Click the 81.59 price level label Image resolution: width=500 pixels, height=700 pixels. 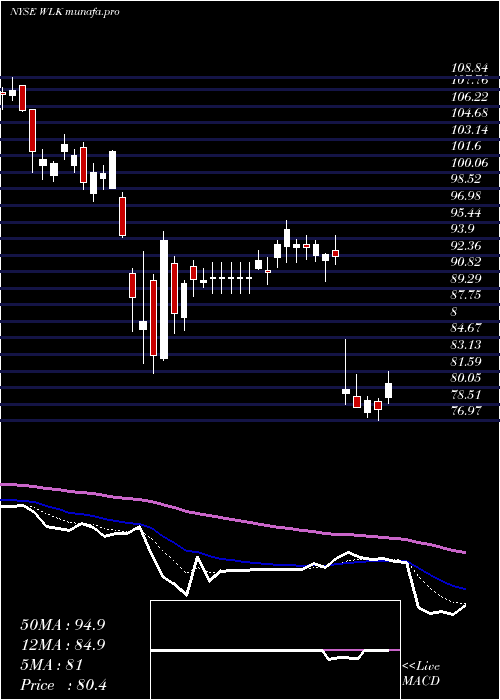click(466, 361)
